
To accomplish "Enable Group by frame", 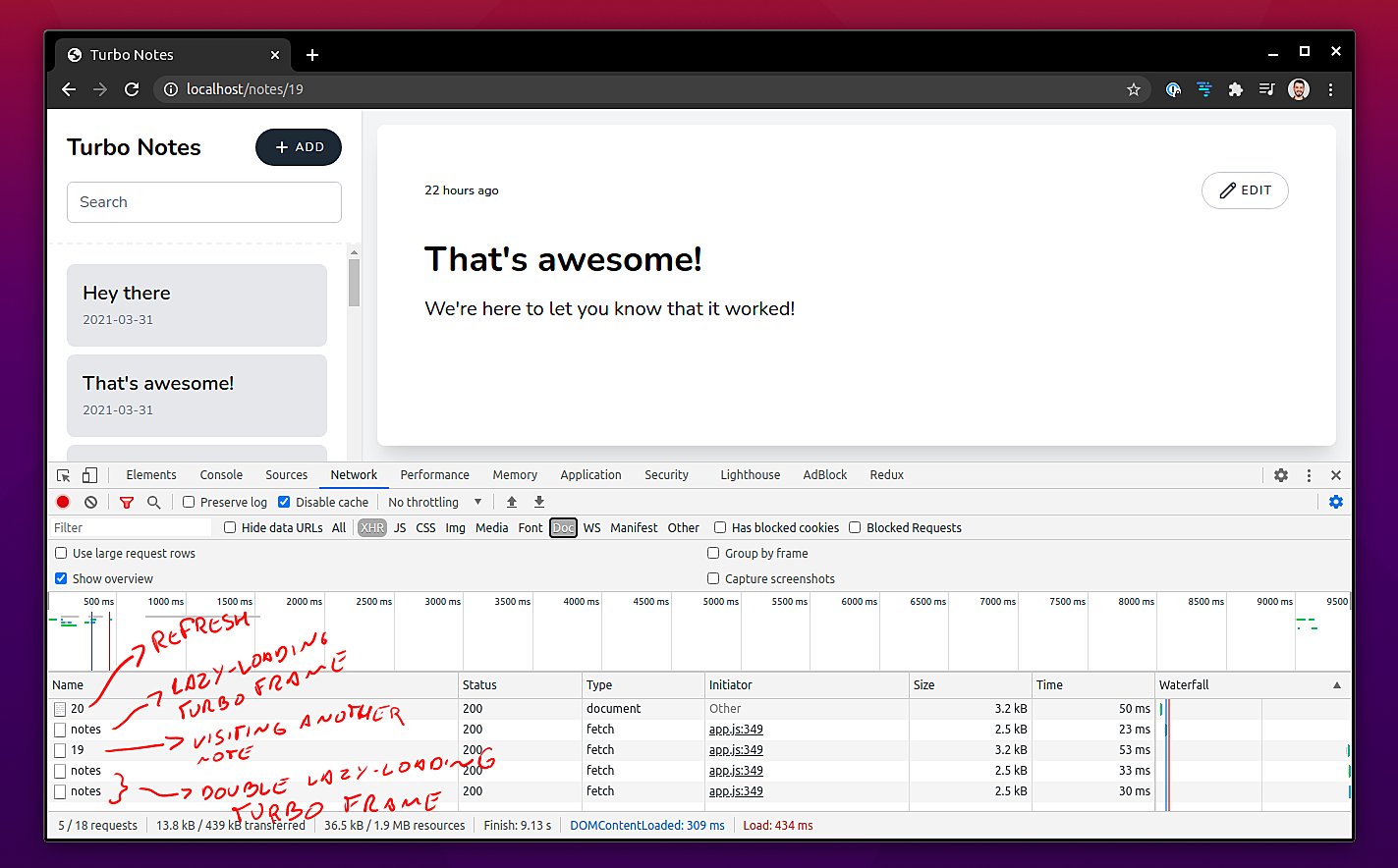I will point(713,553).
